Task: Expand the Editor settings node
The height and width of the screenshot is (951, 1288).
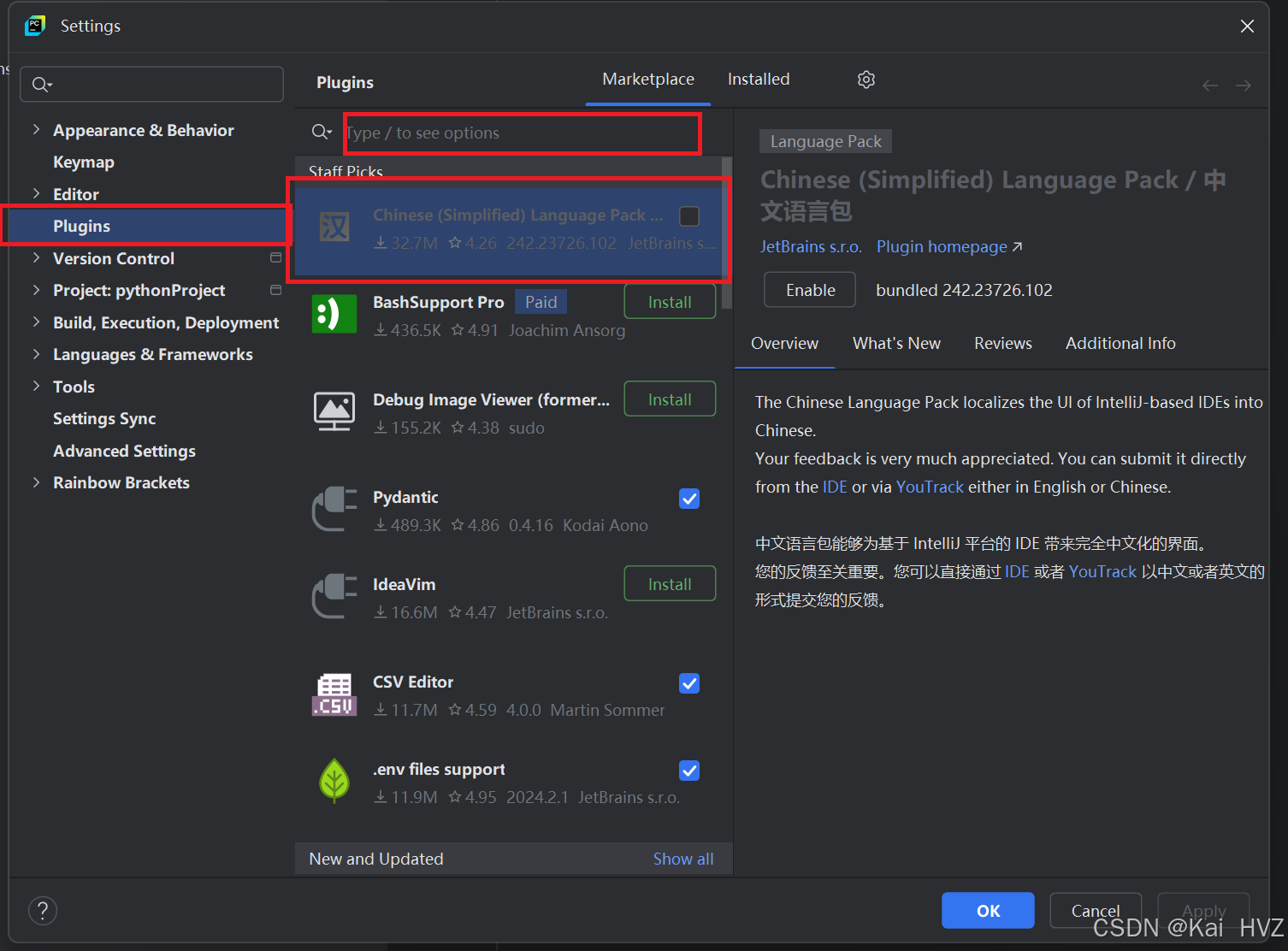Action: click(x=36, y=193)
